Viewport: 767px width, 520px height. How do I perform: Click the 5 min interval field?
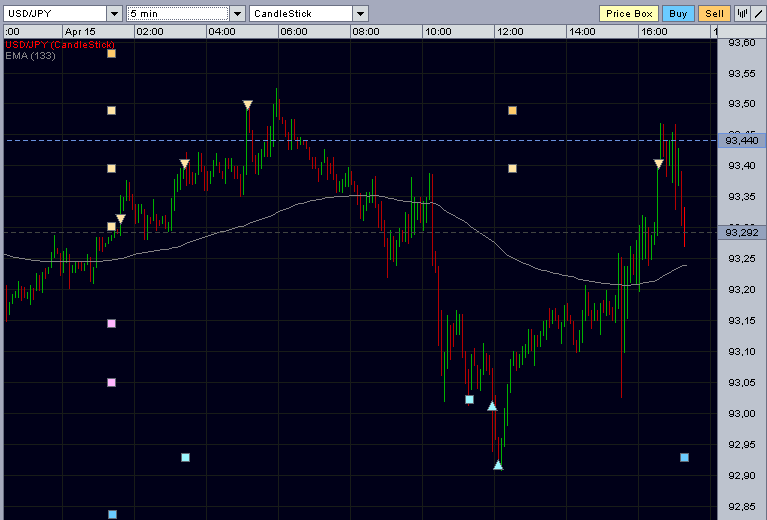point(178,14)
